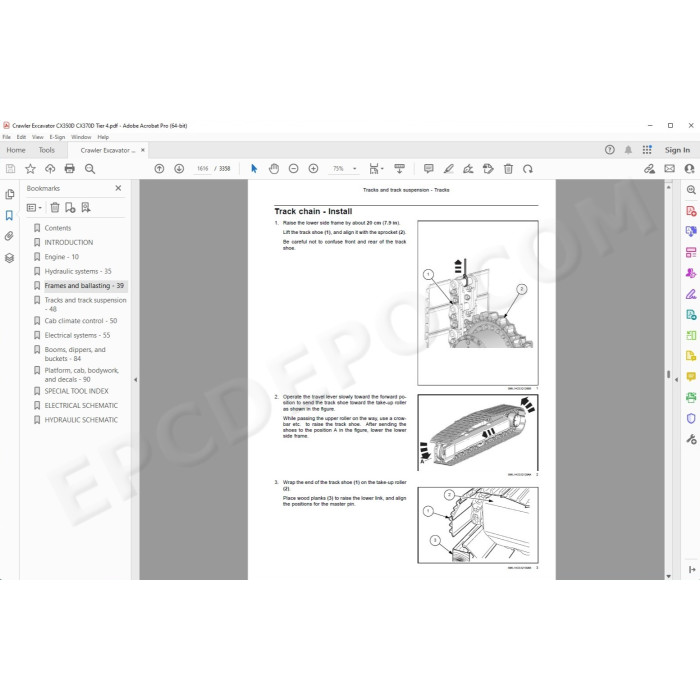Open the Attachments paperclip panel

coord(9,236)
